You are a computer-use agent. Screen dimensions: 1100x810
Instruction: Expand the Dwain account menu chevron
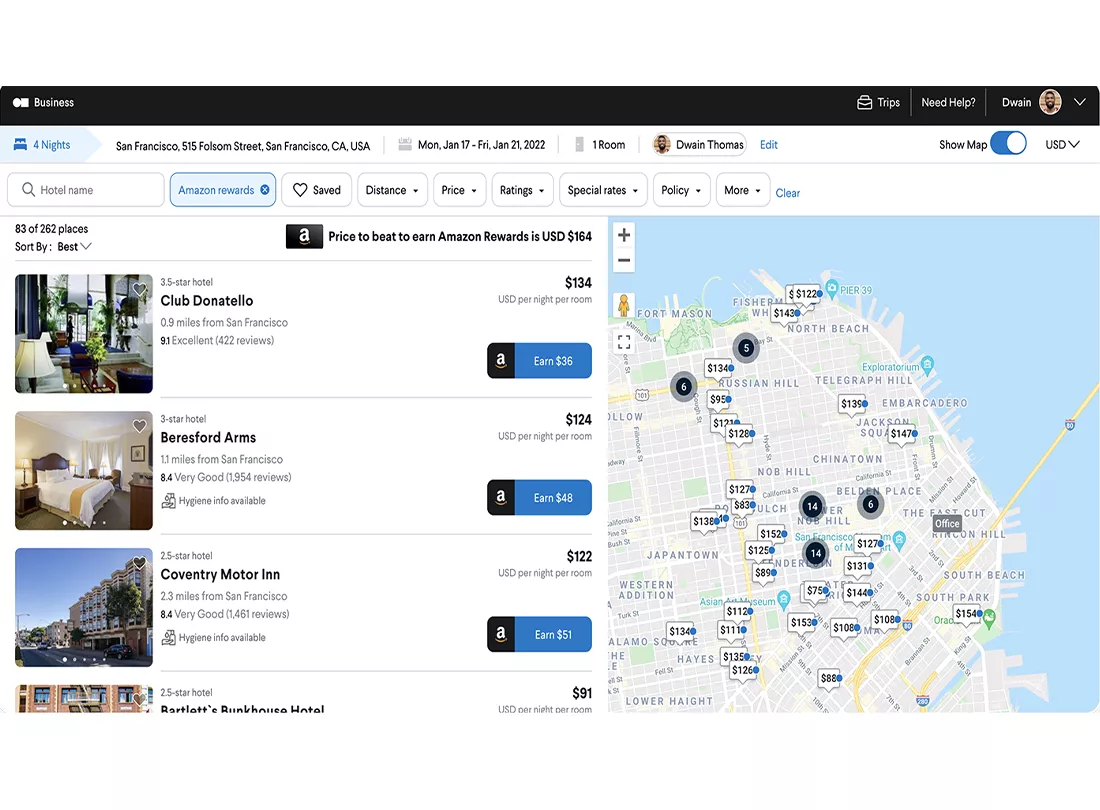click(1080, 102)
